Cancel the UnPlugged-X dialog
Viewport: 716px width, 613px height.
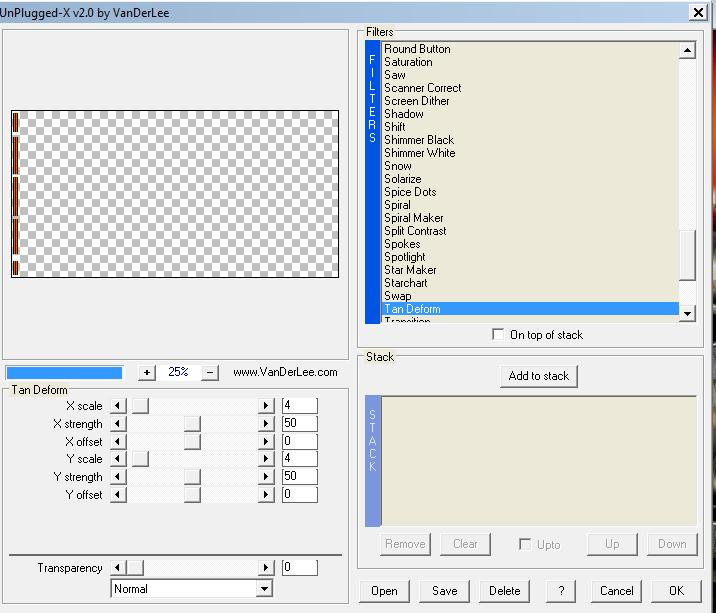click(616, 591)
